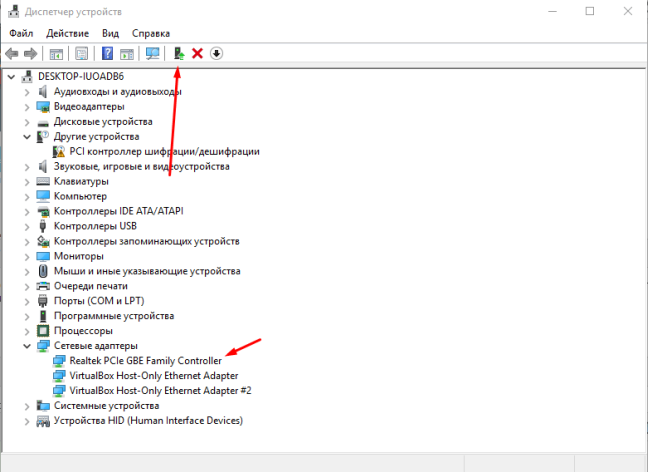Viewport: 648px width, 472px height.
Task: Toggle the console tree toolbar icon
Action: tap(56, 54)
